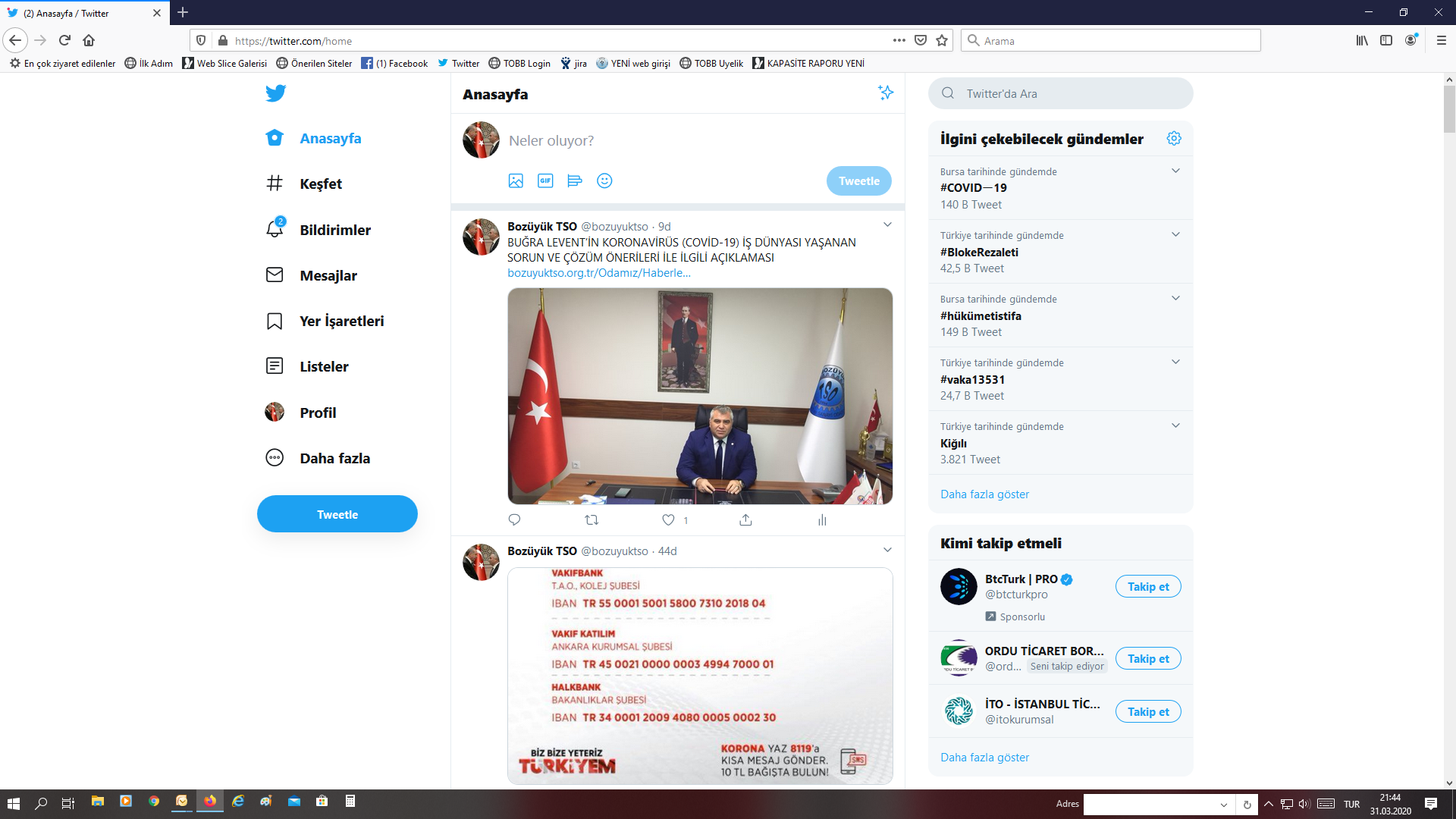Show more follow suggestions link
This screenshot has width=1456, height=819.
click(984, 758)
